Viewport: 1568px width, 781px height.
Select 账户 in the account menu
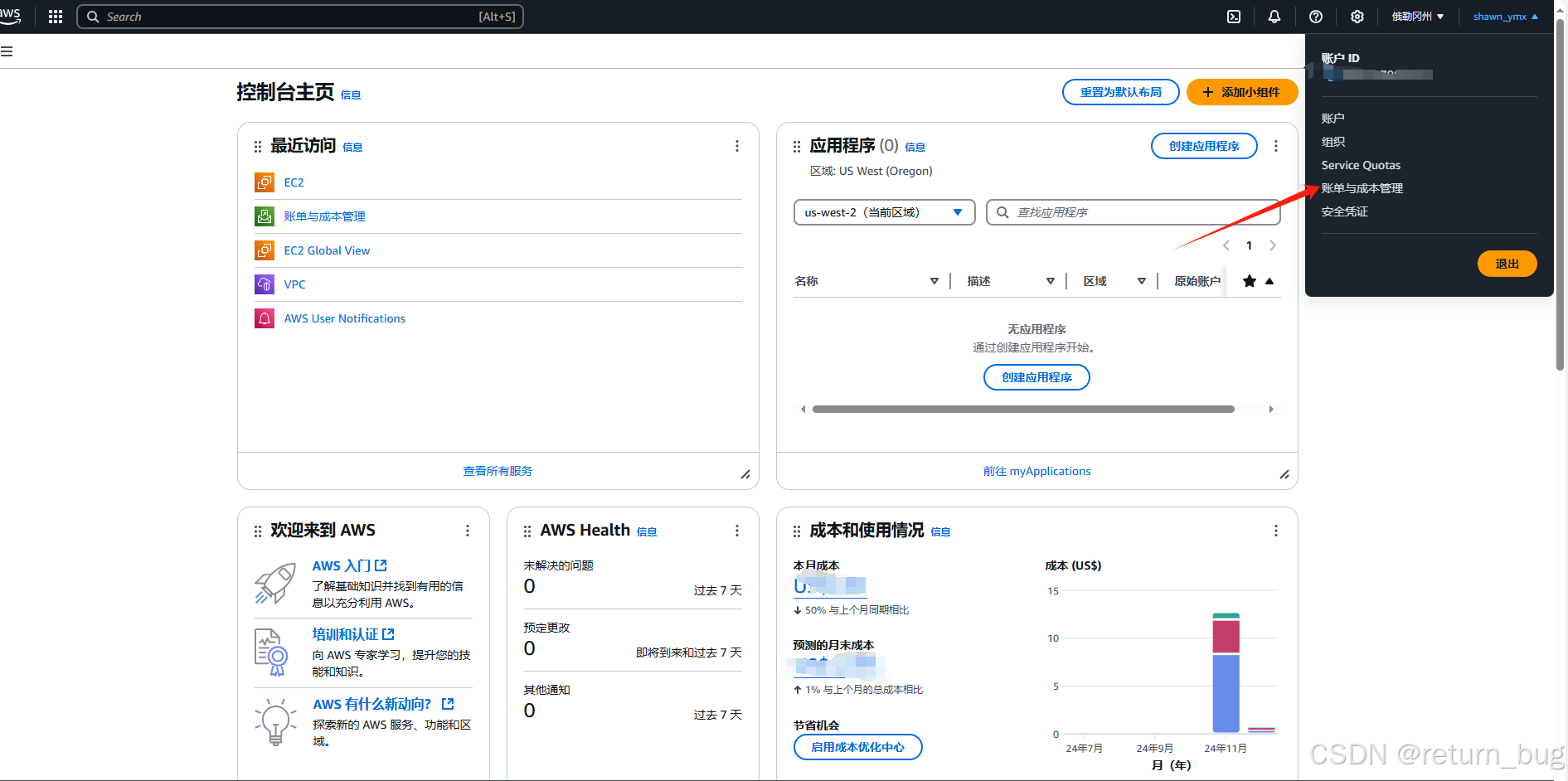1333,119
